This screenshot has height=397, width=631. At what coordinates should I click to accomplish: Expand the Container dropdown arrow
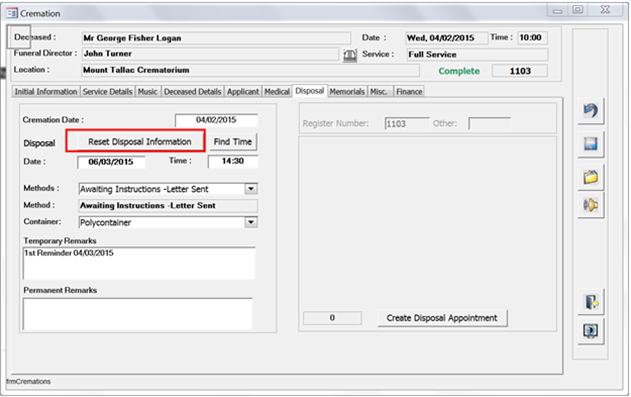(x=251, y=222)
